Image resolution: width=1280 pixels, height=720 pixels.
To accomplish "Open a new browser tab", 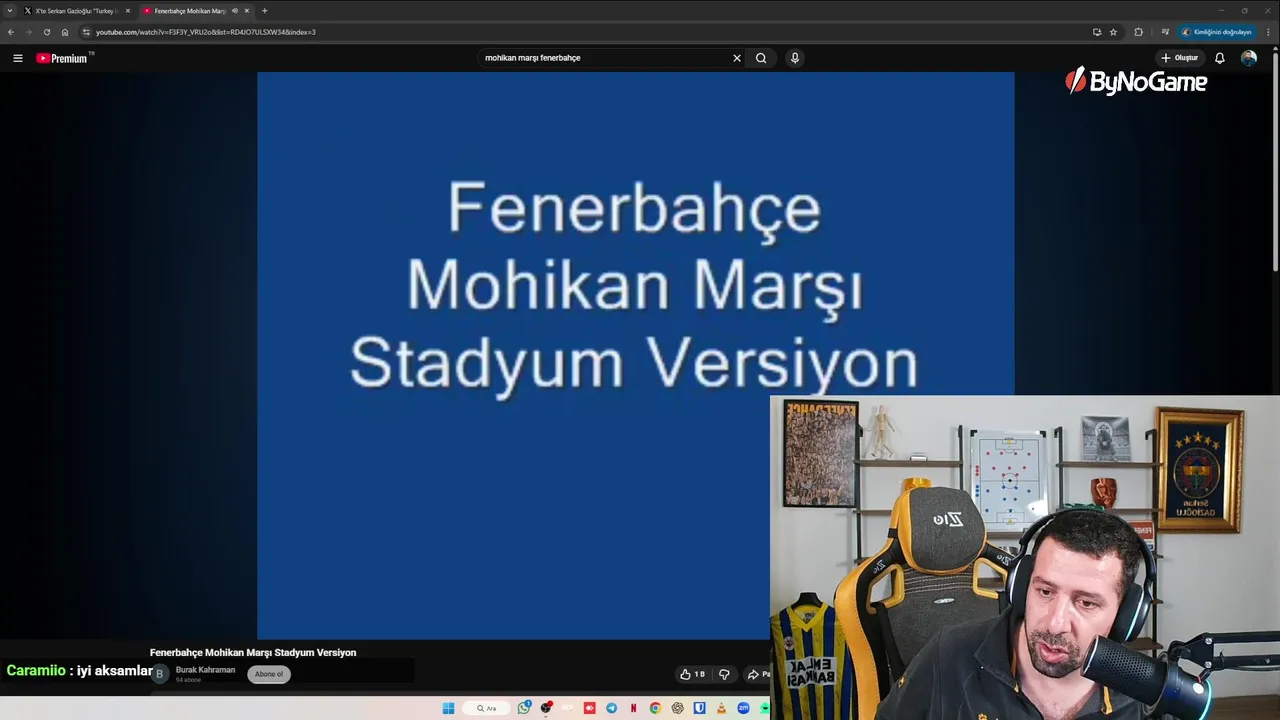I will coord(265,11).
